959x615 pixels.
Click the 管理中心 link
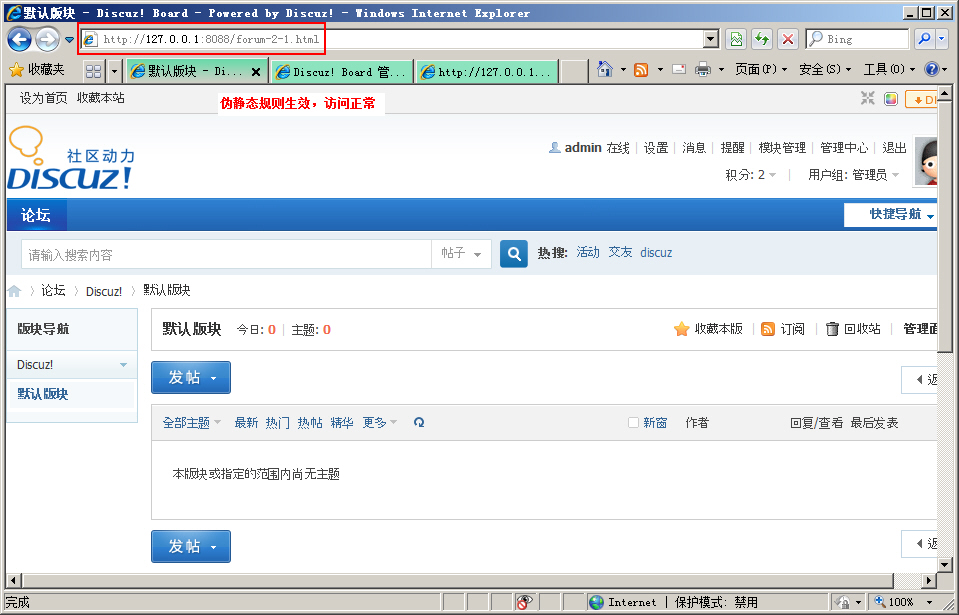coord(844,148)
